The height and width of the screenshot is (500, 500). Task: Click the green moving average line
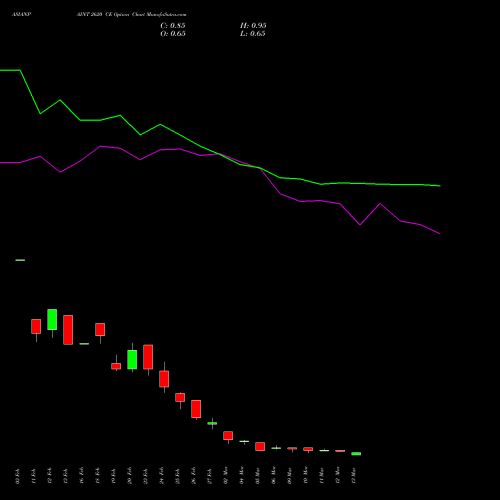pyautogui.click(x=220, y=154)
